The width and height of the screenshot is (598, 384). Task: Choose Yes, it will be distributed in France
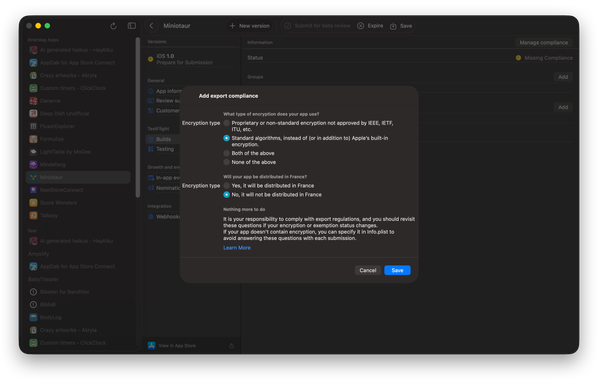227,185
